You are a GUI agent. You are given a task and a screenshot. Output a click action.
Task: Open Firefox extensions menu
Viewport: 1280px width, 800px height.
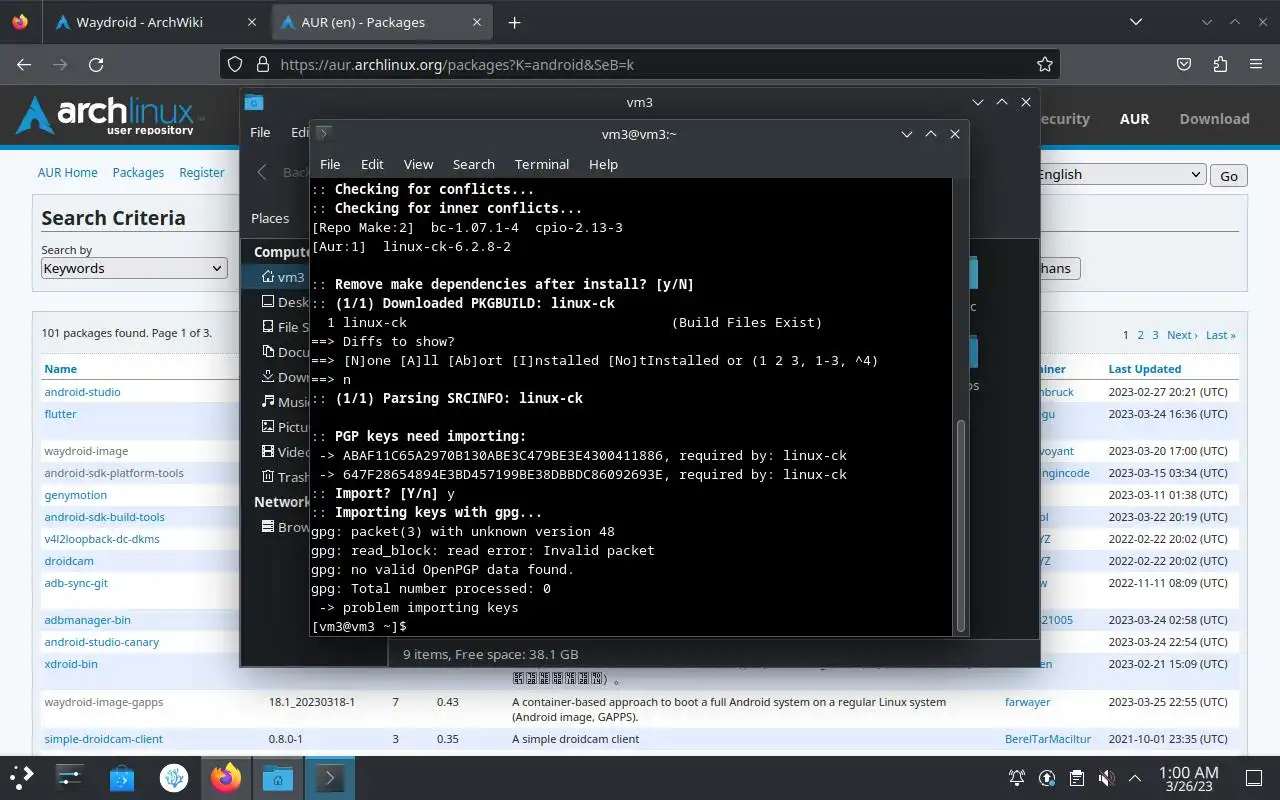[1220, 64]
